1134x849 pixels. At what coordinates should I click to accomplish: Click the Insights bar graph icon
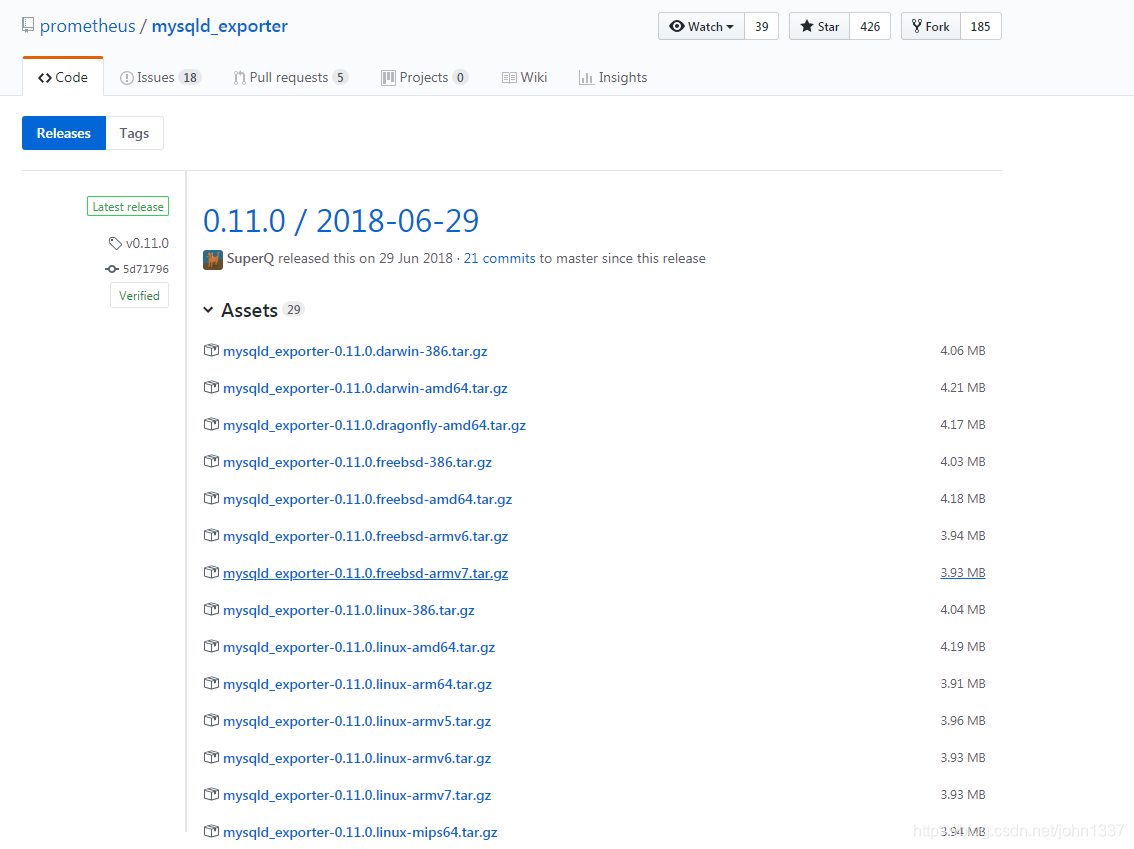[x=586, y=77]
